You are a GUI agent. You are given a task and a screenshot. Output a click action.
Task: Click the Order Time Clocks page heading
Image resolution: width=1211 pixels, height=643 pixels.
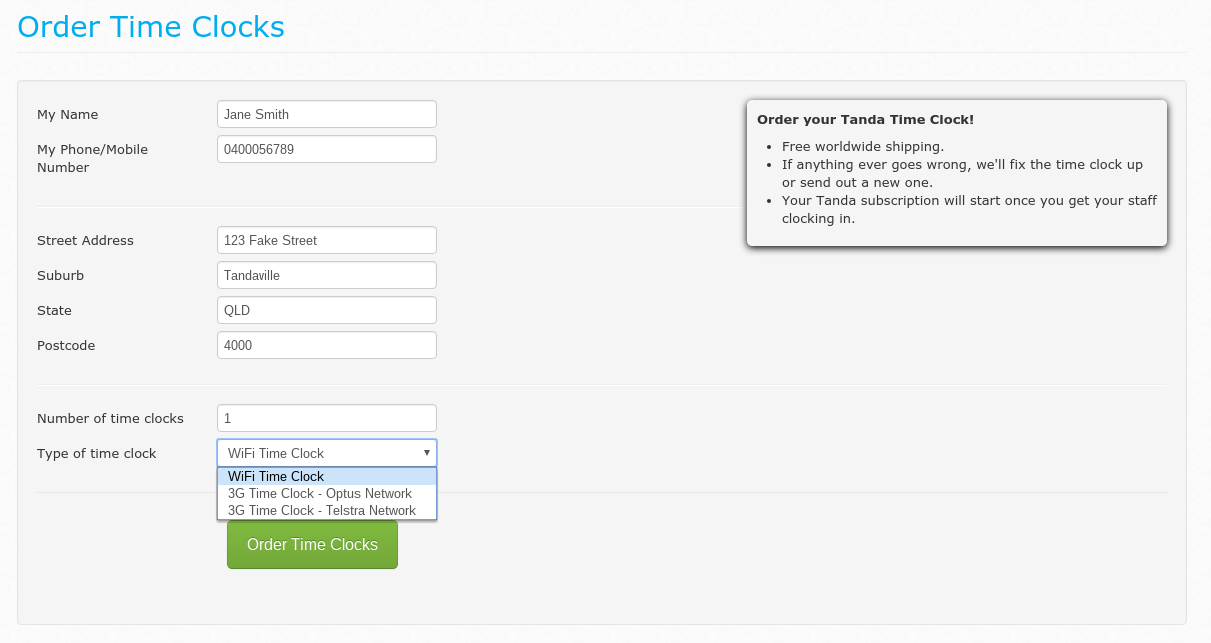[151, 26]
